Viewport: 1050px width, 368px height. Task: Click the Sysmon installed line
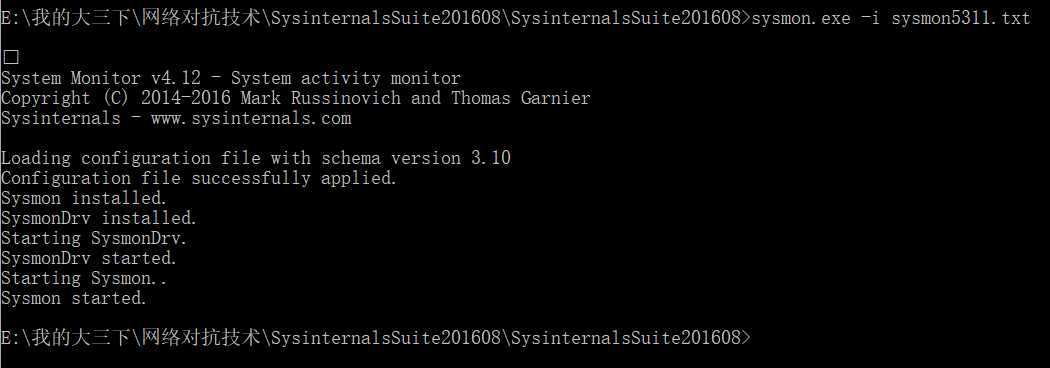coord(84,199)
